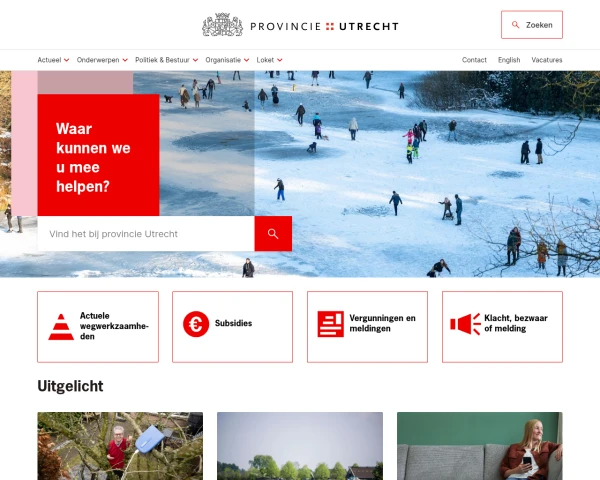This screenshot has width=600, height=480.
Task: Click the megaphone Klacht icon
Action: [465, 324]
